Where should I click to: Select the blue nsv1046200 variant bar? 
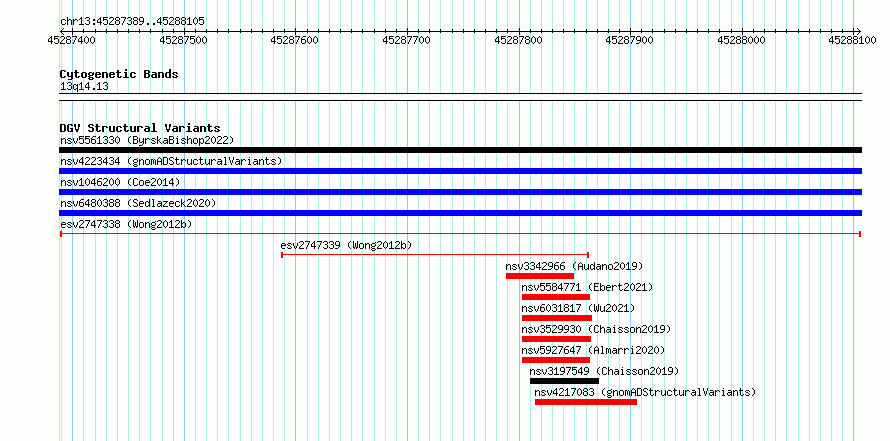pos(460,192)
